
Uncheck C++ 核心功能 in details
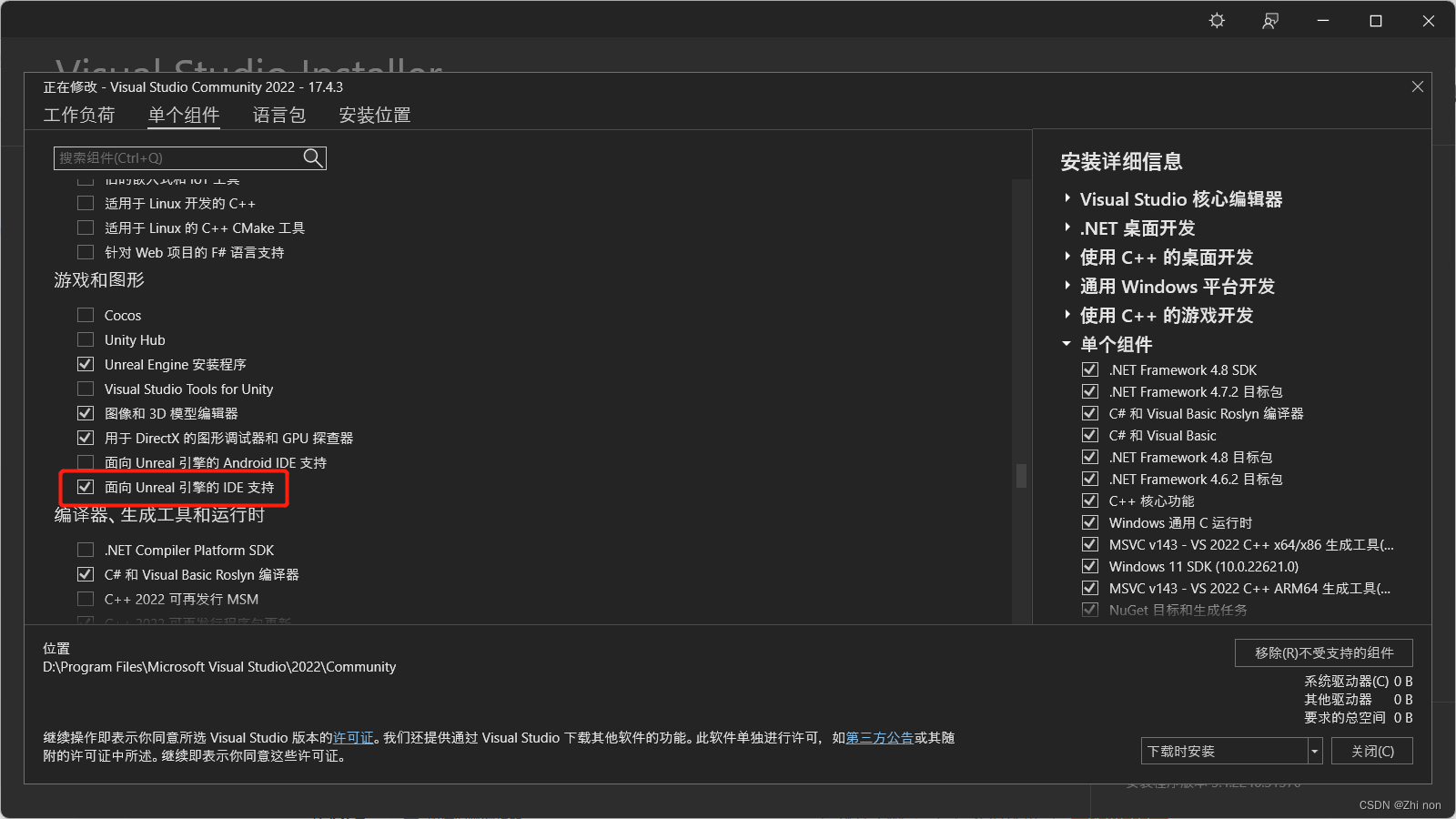point(1089,500)
